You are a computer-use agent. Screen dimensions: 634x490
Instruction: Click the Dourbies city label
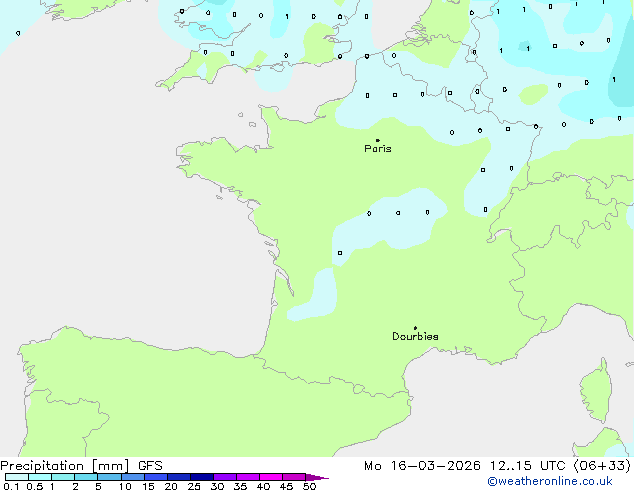[415, 336]
